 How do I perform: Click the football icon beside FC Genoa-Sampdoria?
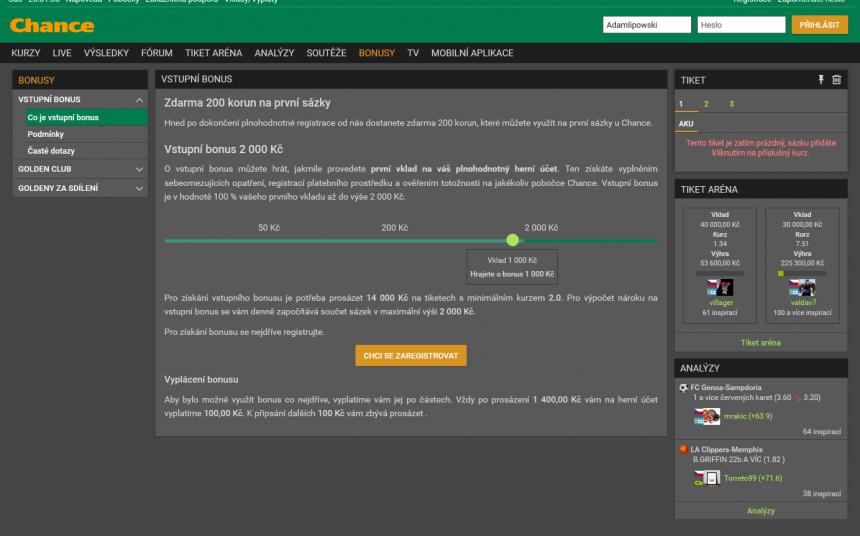click(x=683, y=388)
